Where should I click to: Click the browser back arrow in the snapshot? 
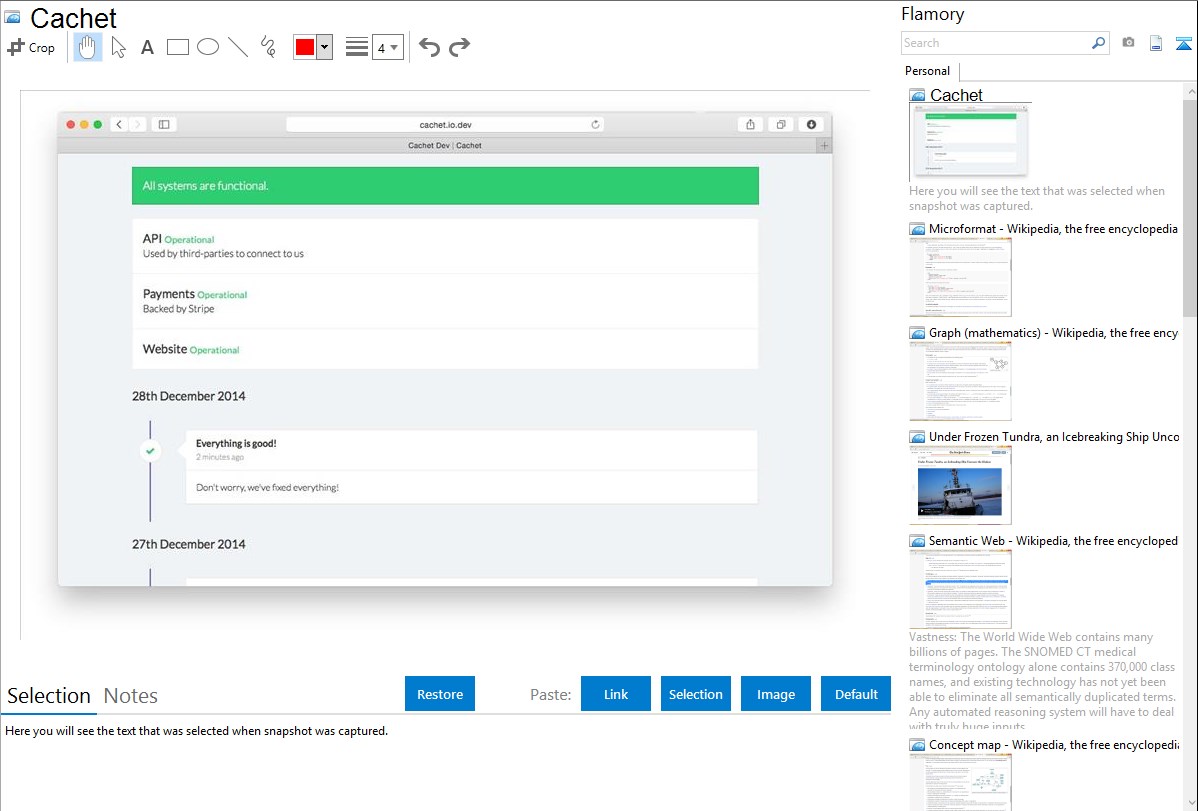(x=119, y=124)
